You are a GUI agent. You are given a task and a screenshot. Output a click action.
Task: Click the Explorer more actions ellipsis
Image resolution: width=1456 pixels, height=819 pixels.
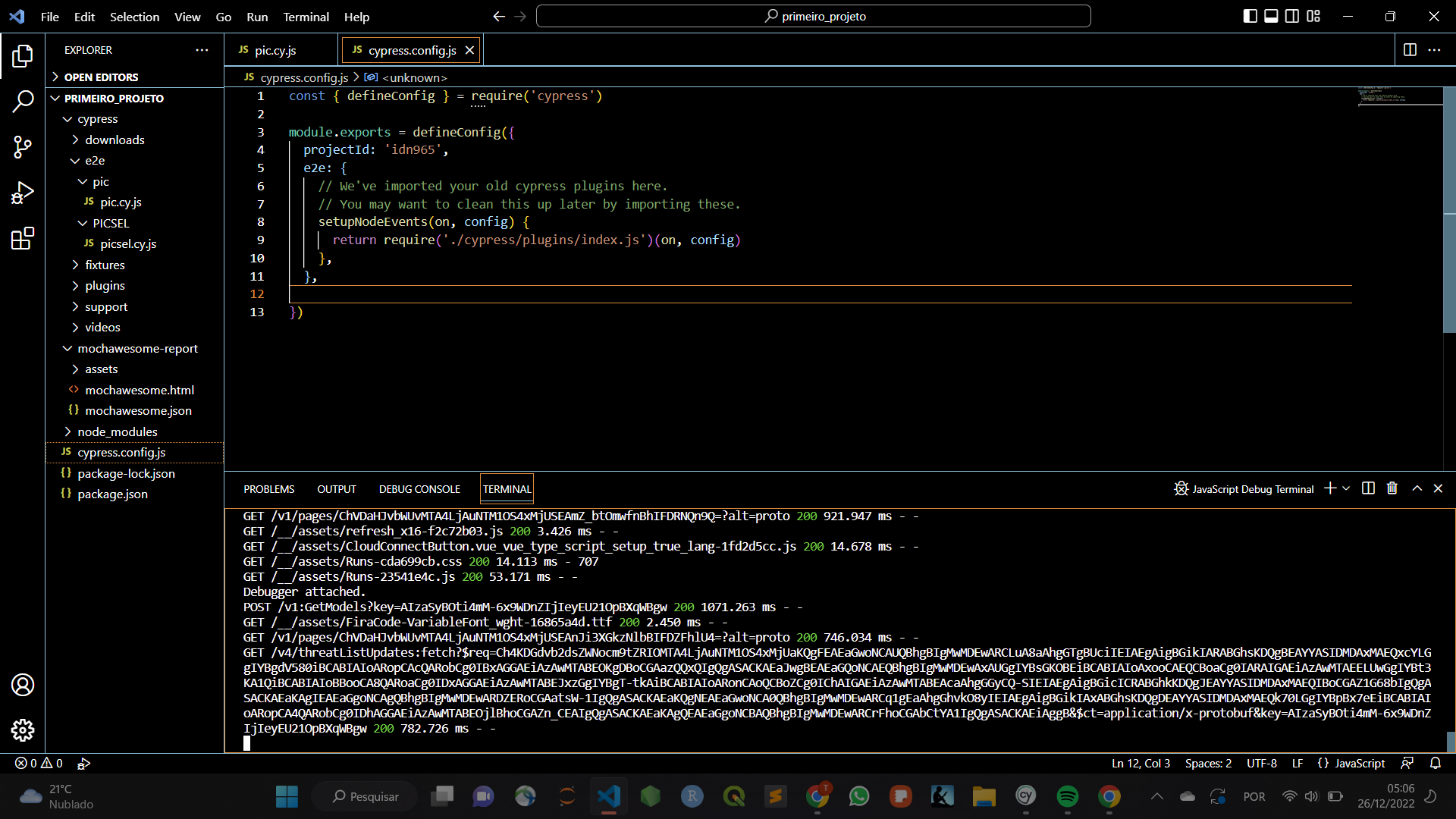click(202, 50)
